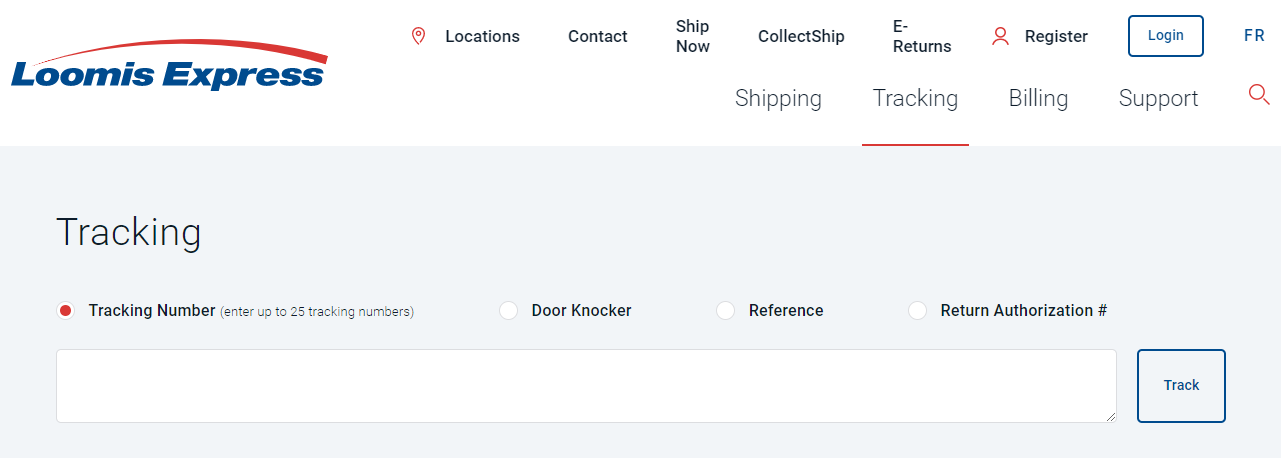
Task: Open the CollectShip link
Action: click(801, 36)
